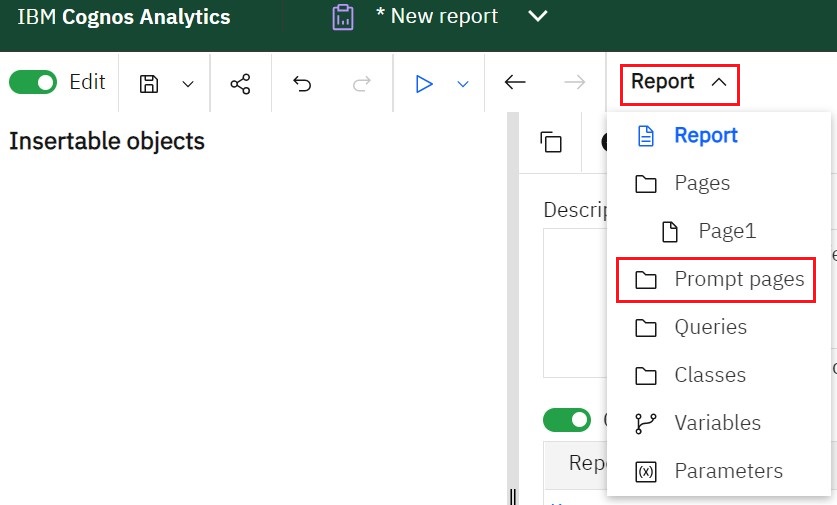Viewport: 837px width, 505px height.
Task: Click the Insertable objects heading
Action: click(107, 141)
